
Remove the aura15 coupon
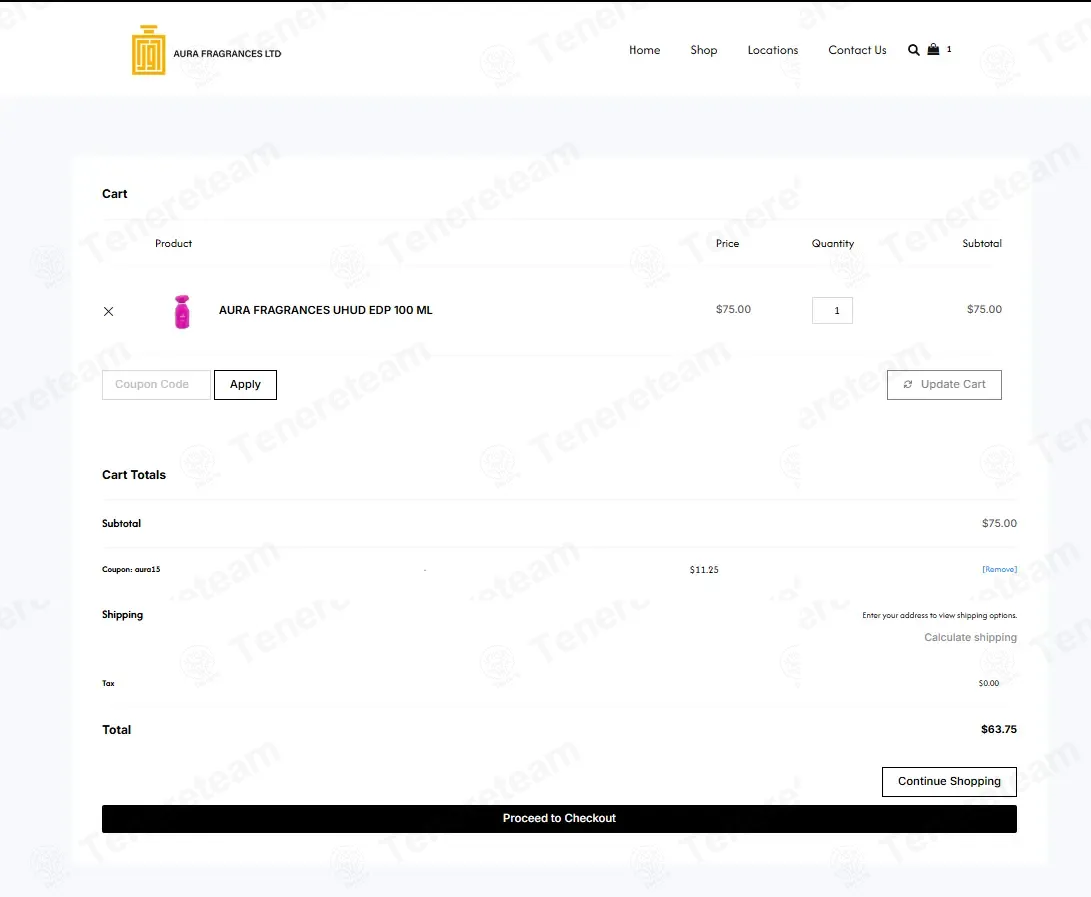click(999, 569)
